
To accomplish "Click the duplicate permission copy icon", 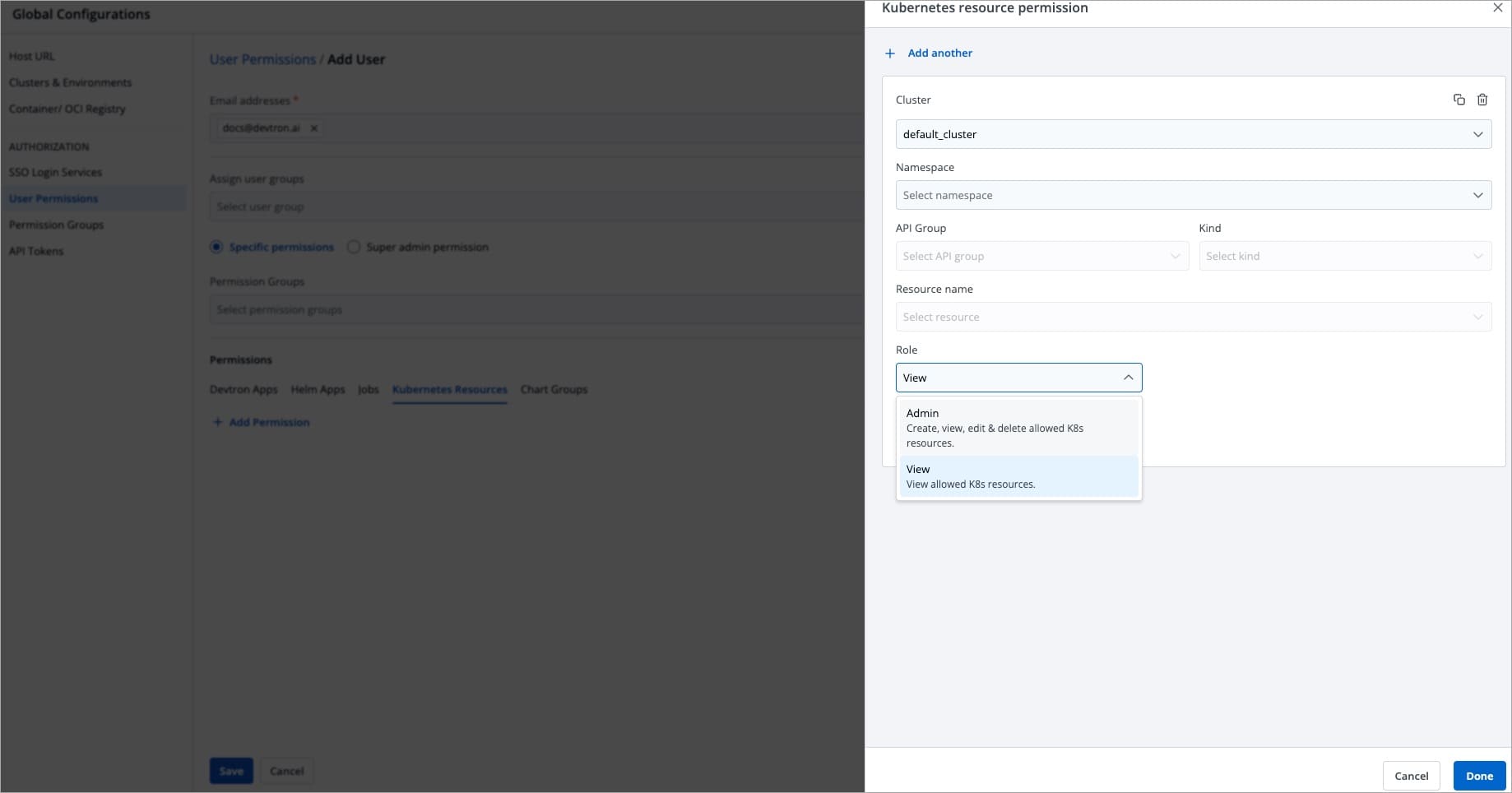I will click(1459, 100).
